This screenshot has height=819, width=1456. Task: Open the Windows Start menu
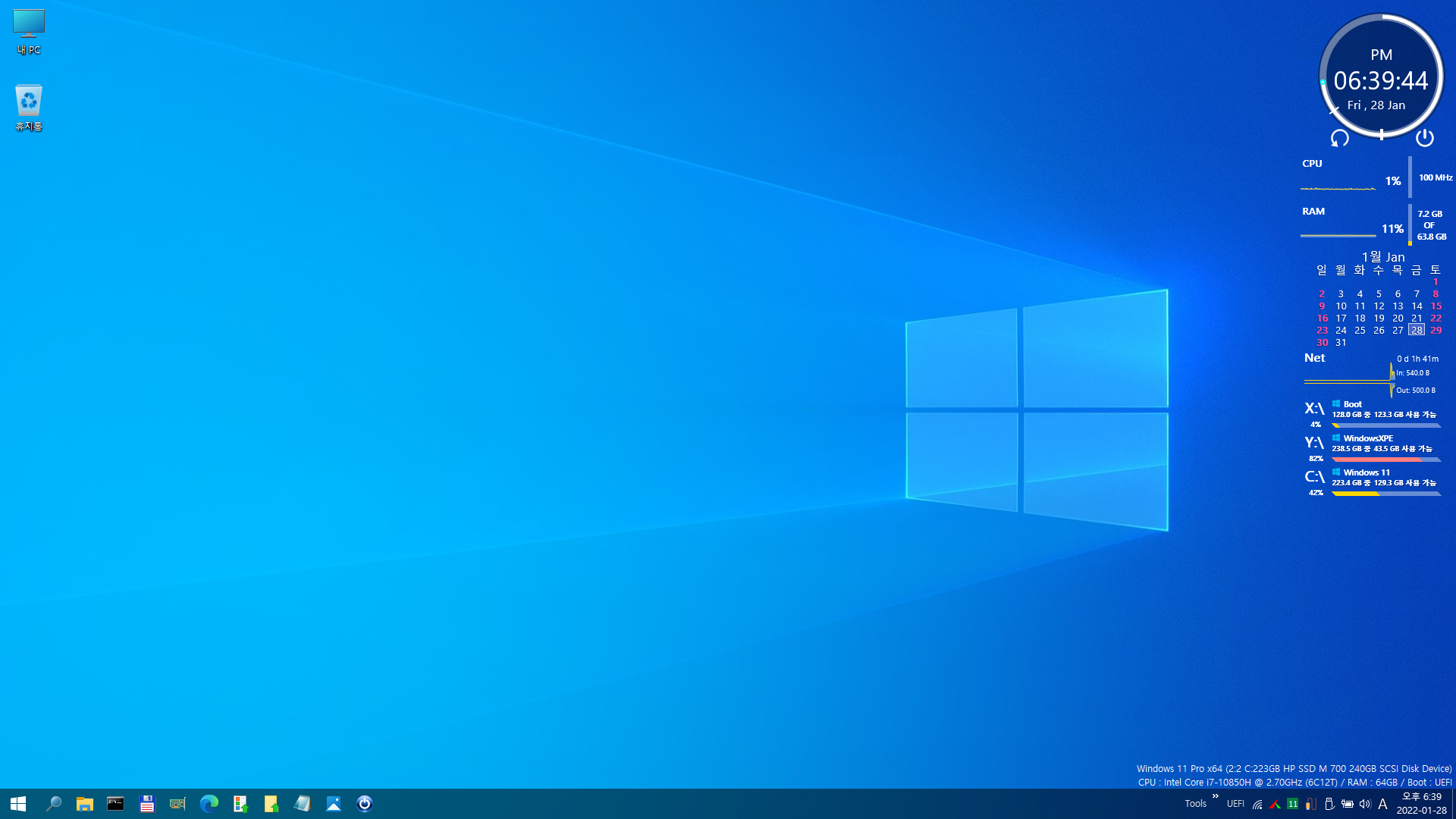pos(18,804)
